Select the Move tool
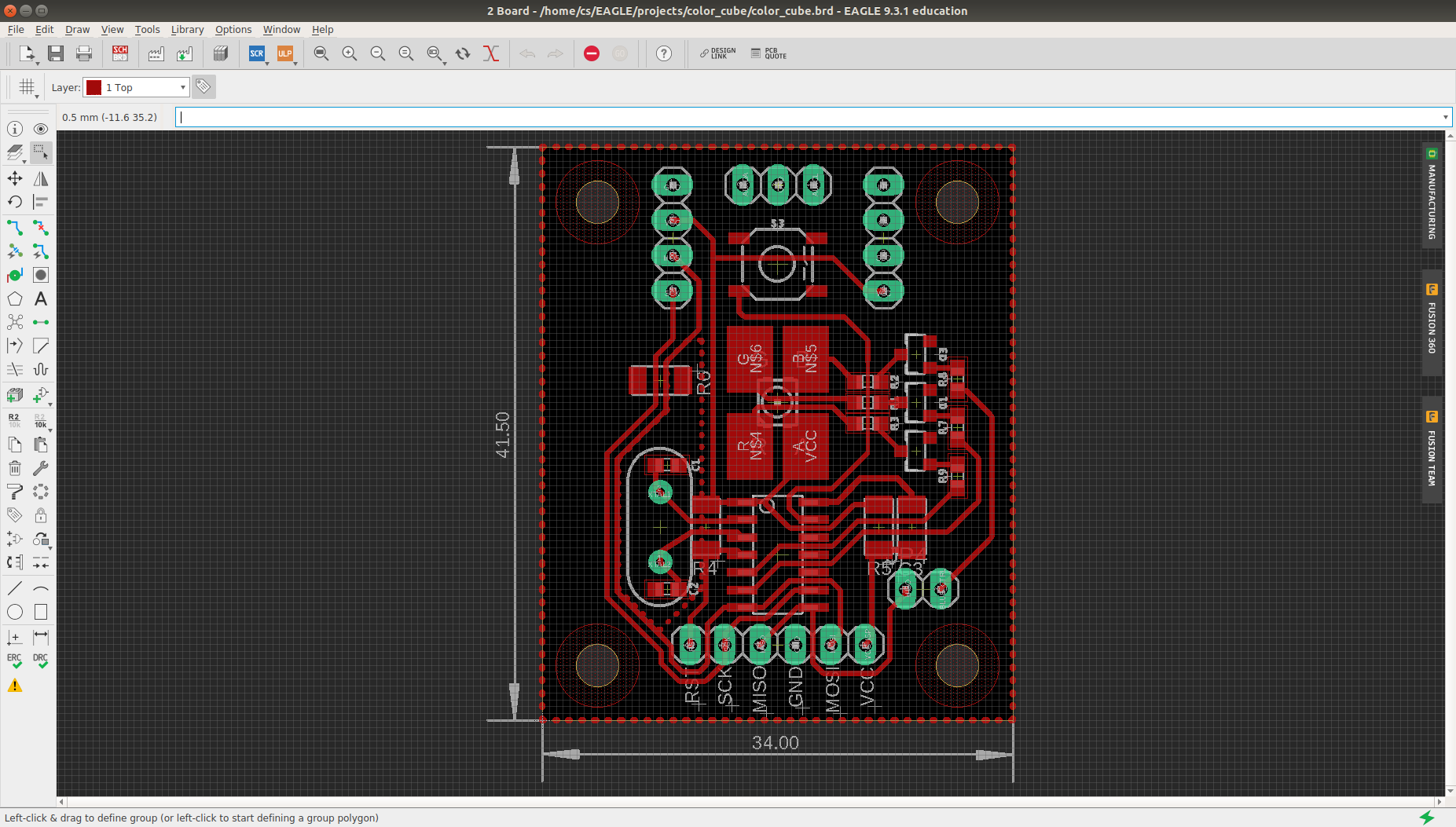 click(15, 178)
